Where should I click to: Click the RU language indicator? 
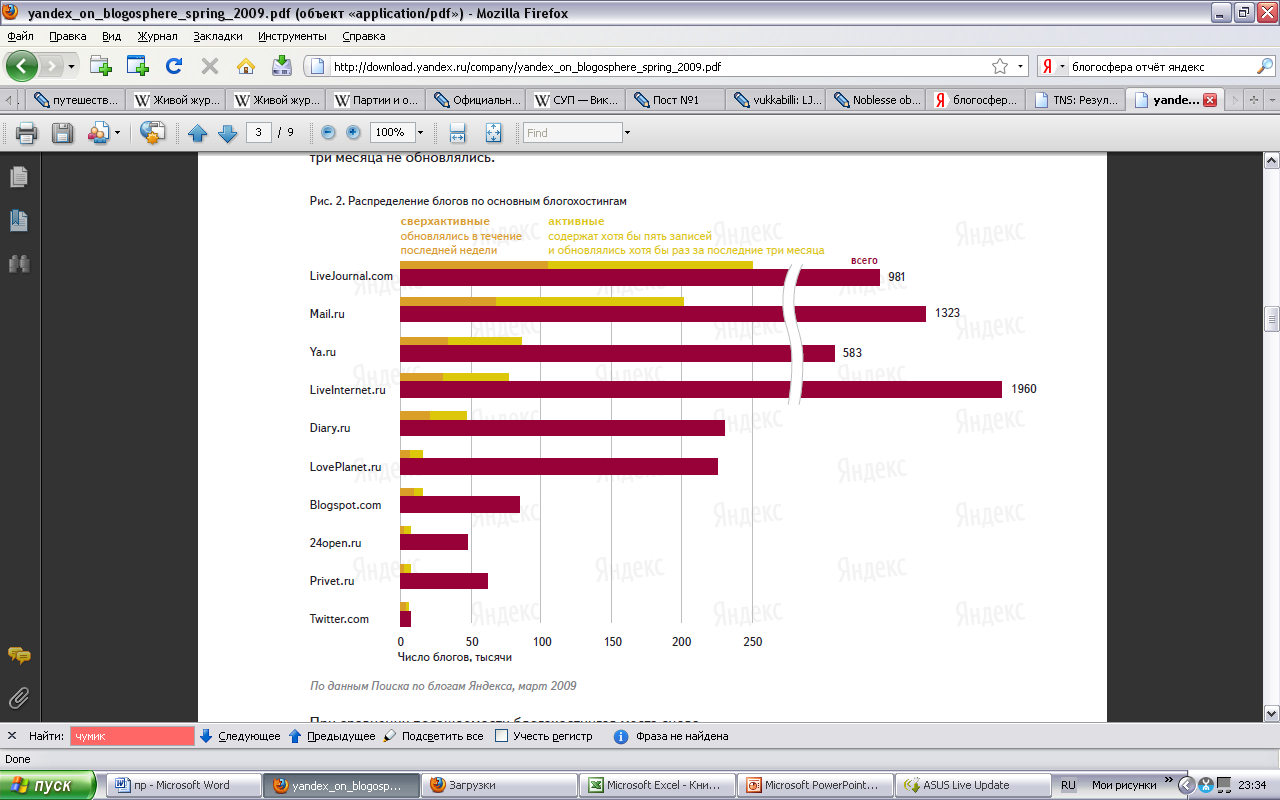[x=1068, y=785]
